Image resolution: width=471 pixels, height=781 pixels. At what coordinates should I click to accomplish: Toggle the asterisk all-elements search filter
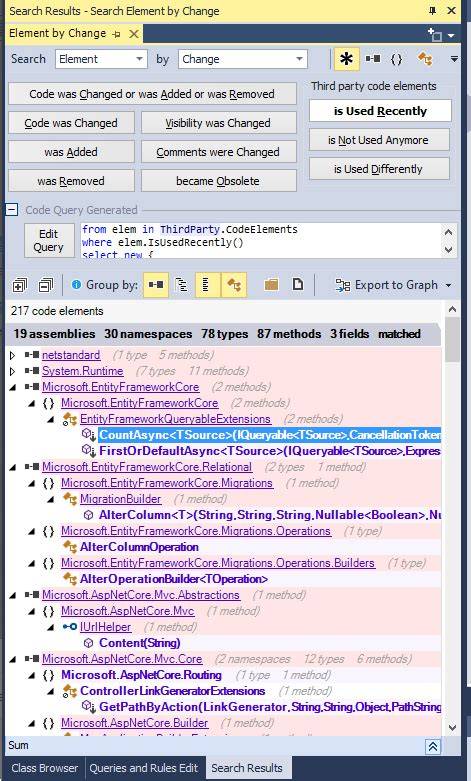coord(346,59)
